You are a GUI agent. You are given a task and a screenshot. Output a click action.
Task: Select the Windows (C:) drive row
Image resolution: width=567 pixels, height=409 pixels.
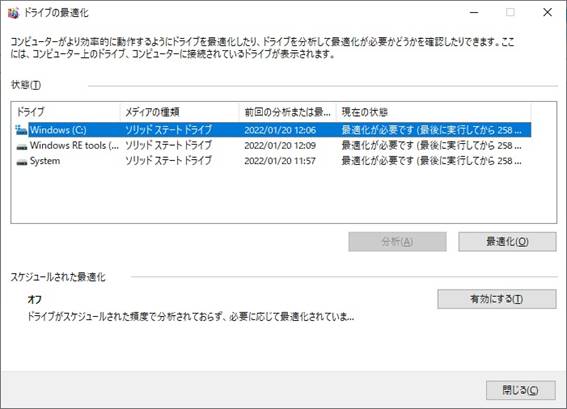(273, 130)
